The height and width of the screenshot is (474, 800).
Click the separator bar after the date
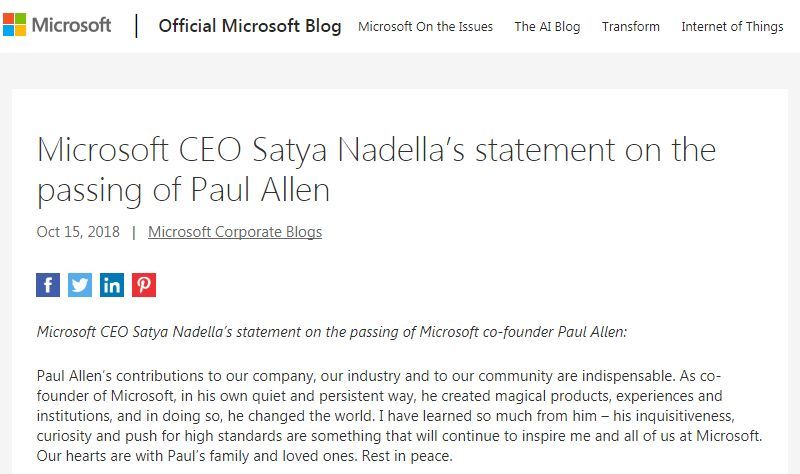pos(134,232)
